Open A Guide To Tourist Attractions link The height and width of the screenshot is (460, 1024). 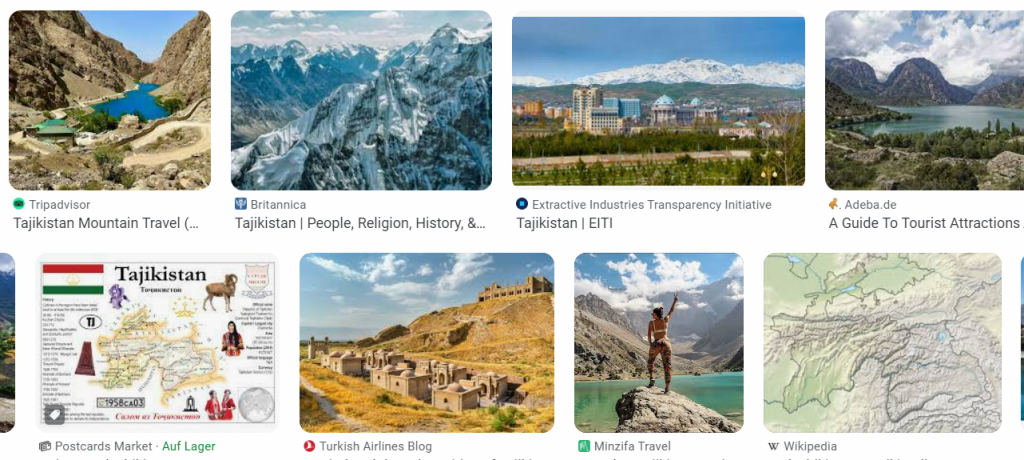click(x=925, y=223)
